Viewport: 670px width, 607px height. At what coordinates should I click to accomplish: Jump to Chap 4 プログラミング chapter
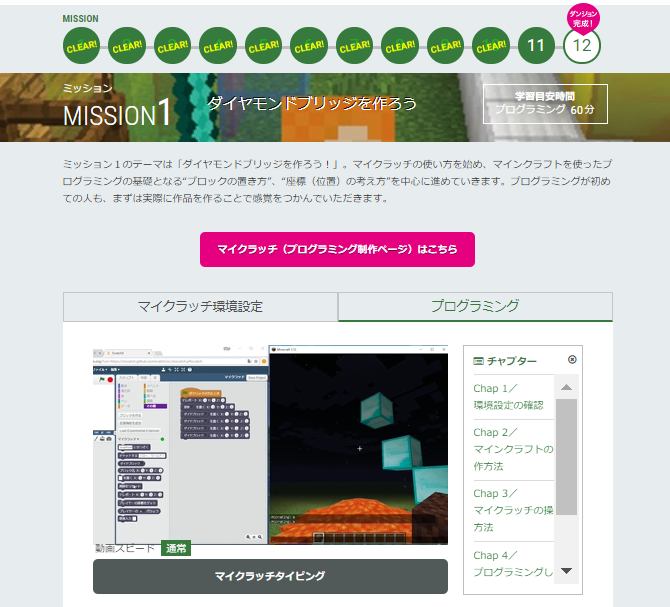[x=513, y=564]
